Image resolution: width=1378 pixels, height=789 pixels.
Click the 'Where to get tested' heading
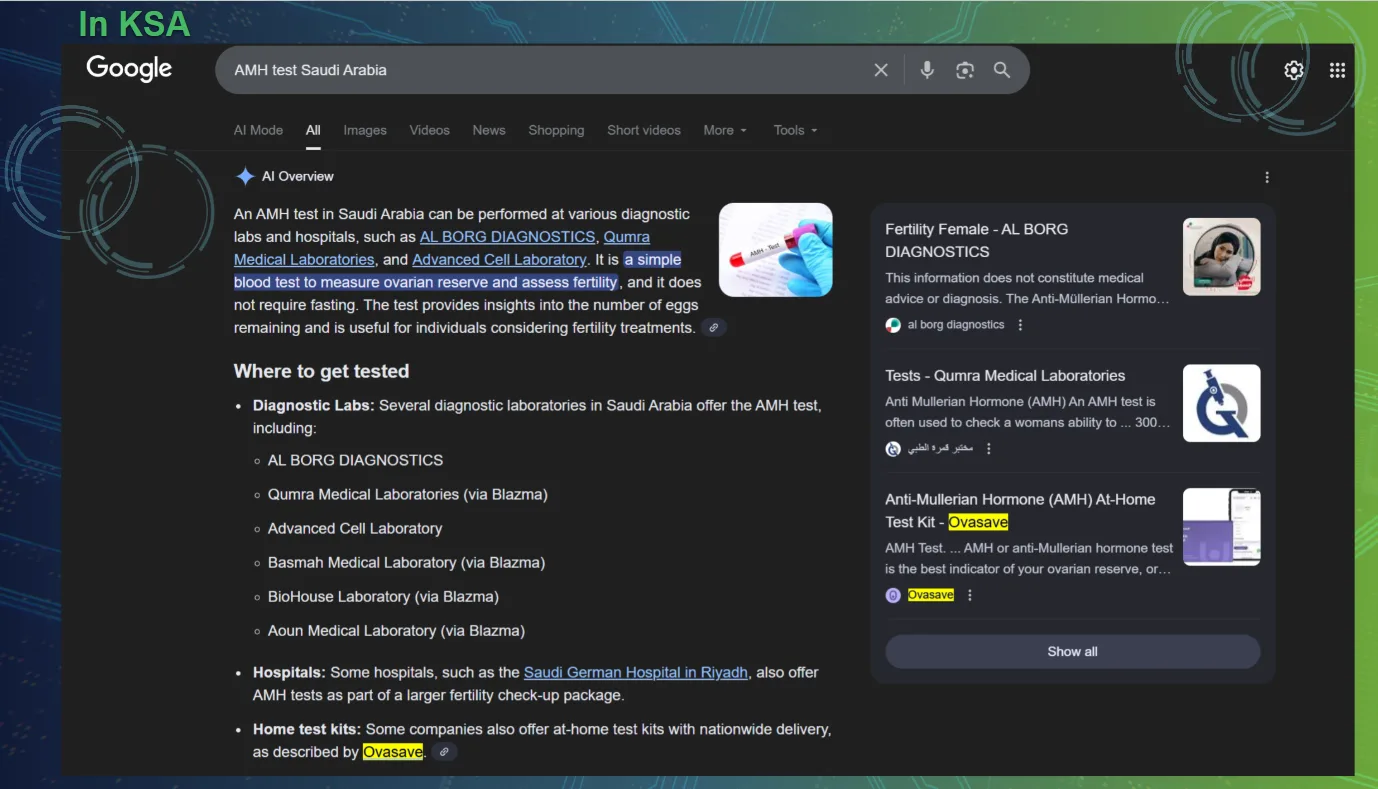321,371
